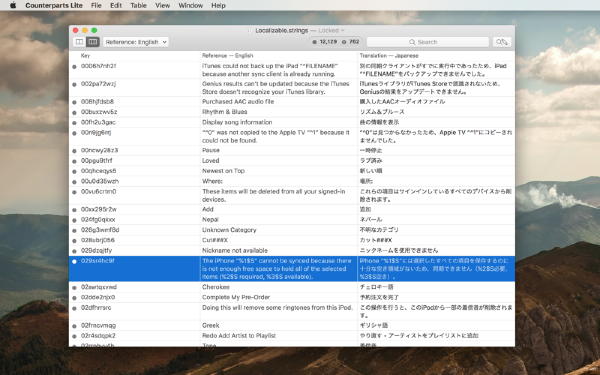Select the 'Complete My Pre-Order' cell
Image resolution: width=600 pixels, height=375 pixels.
[279, 297]
